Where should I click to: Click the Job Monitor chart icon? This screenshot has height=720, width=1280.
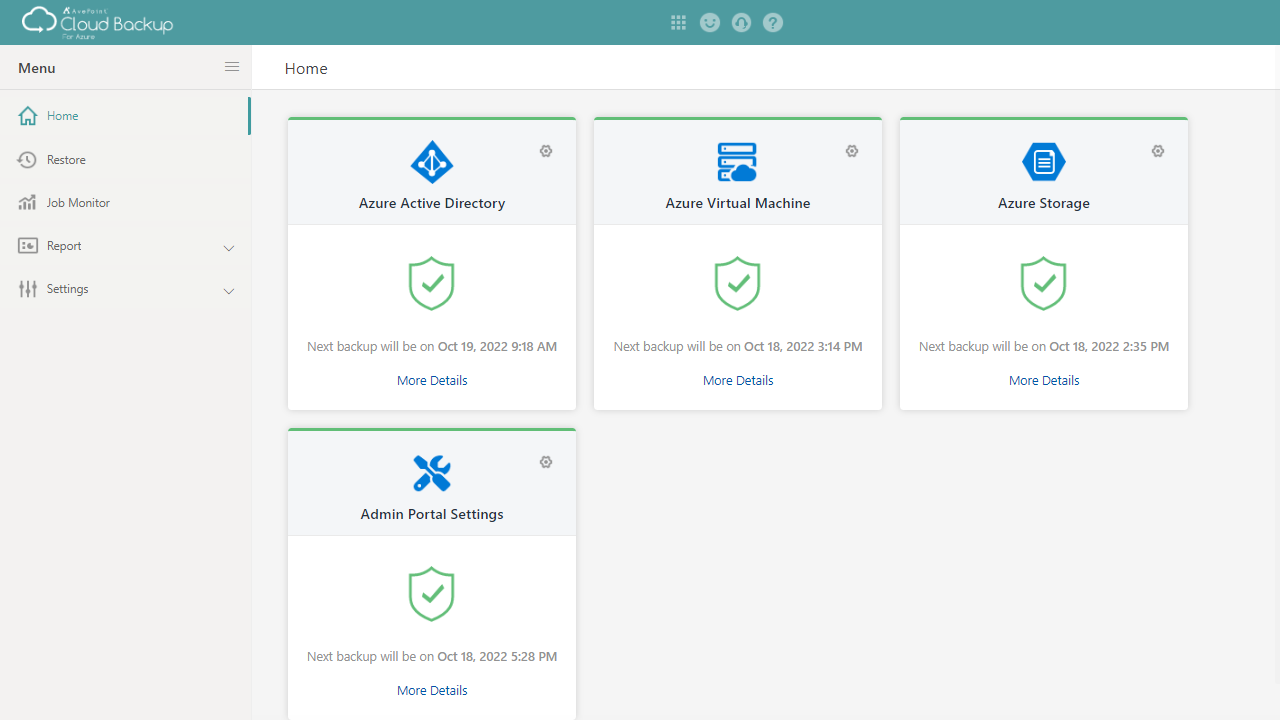28,202
